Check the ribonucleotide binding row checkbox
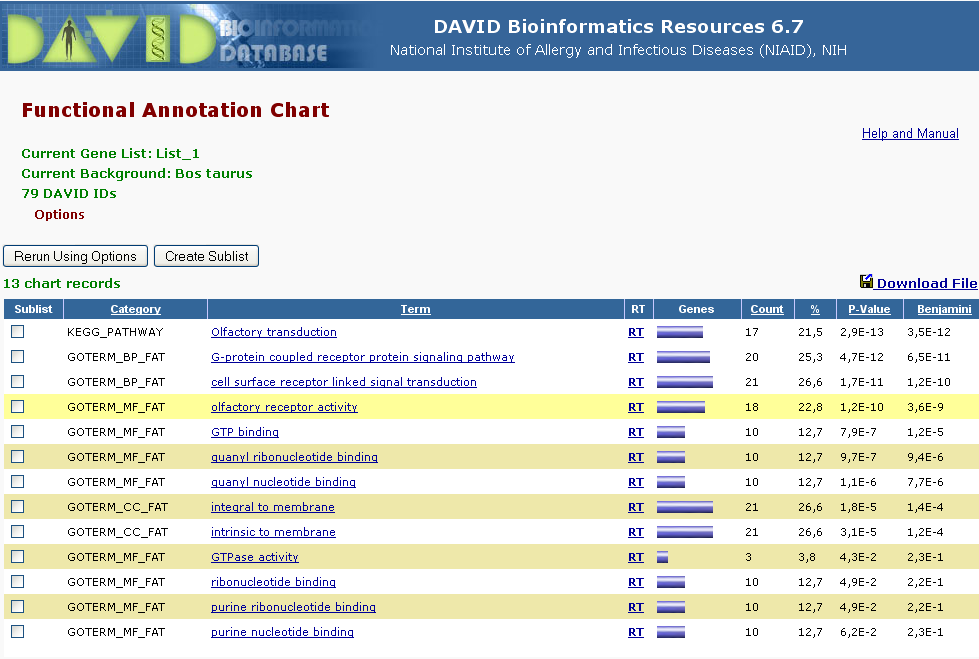Viewport: 979px width, 659px height. coord(17,582)
